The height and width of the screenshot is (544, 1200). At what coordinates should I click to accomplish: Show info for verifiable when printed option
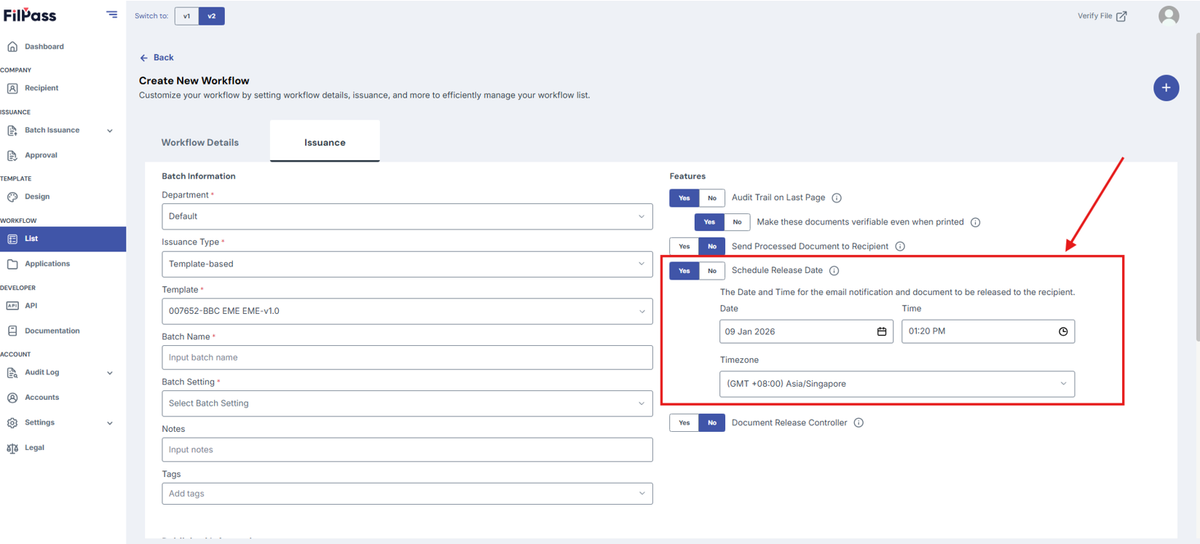pos(975,222)
